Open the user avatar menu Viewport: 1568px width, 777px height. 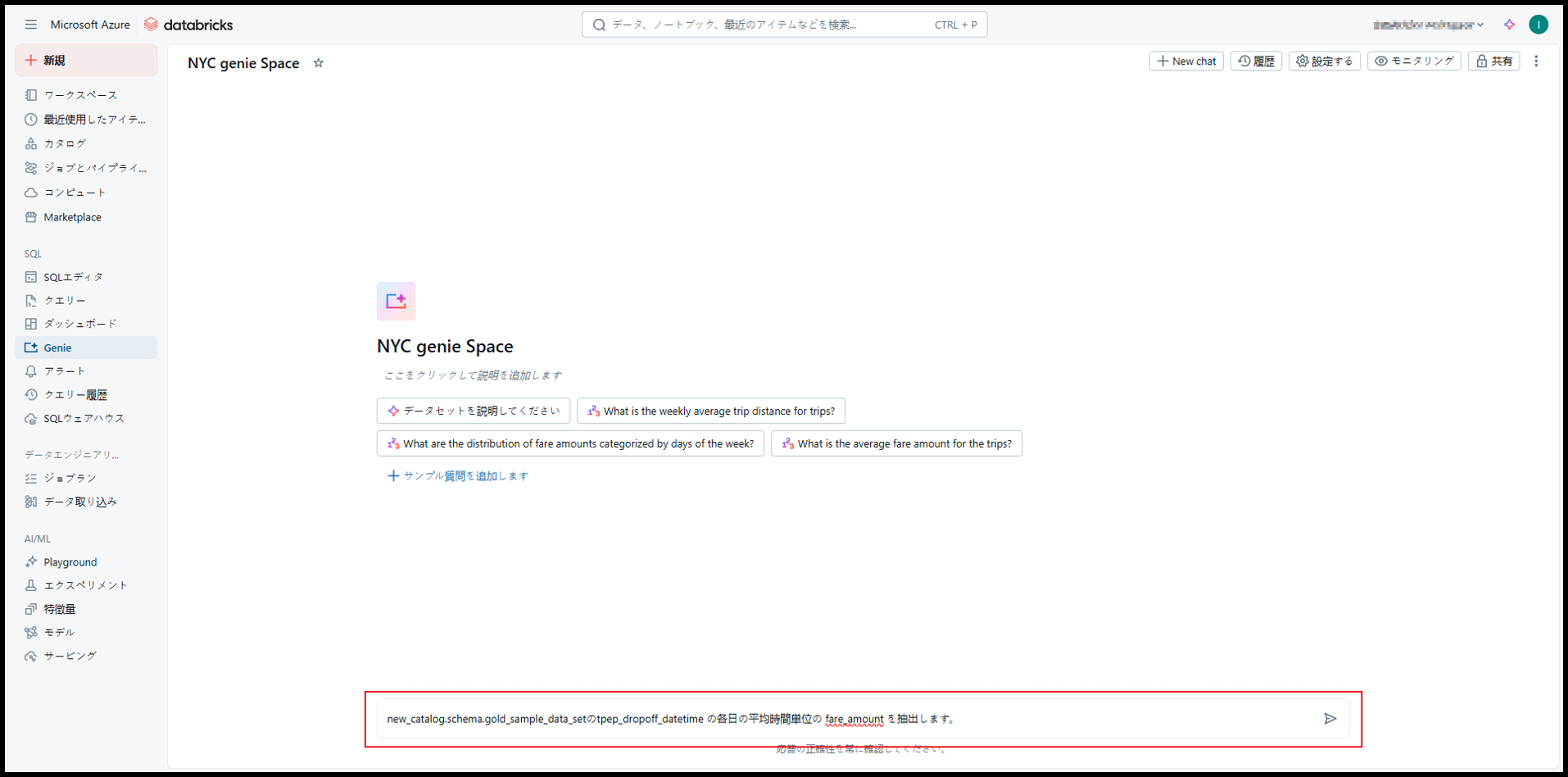click(1539, 25)
